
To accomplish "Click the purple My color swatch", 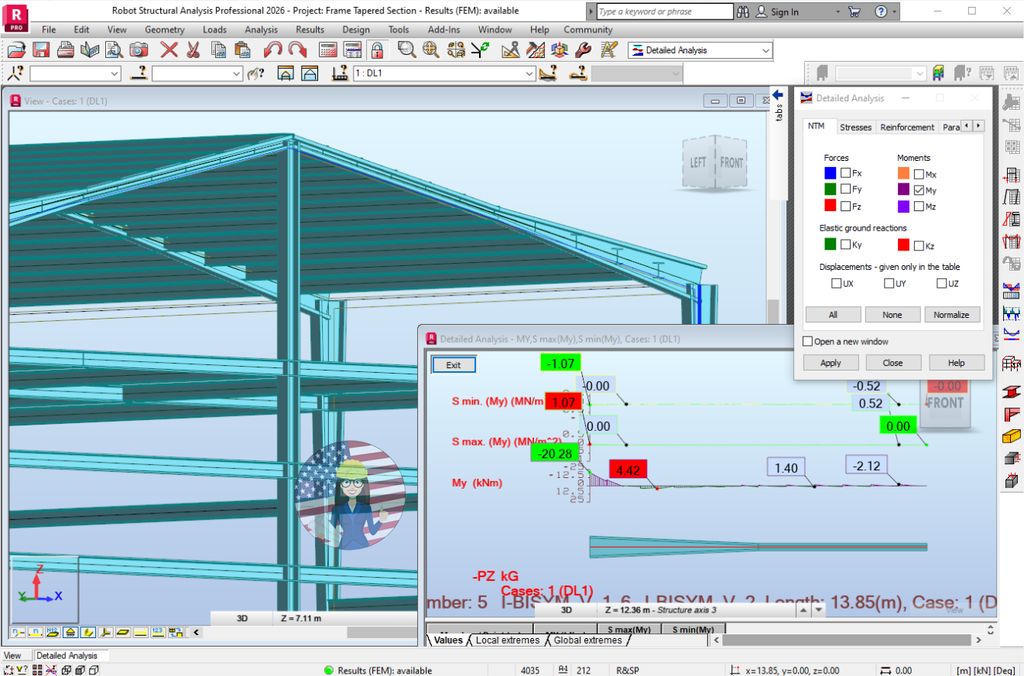I will click(904, 190).
